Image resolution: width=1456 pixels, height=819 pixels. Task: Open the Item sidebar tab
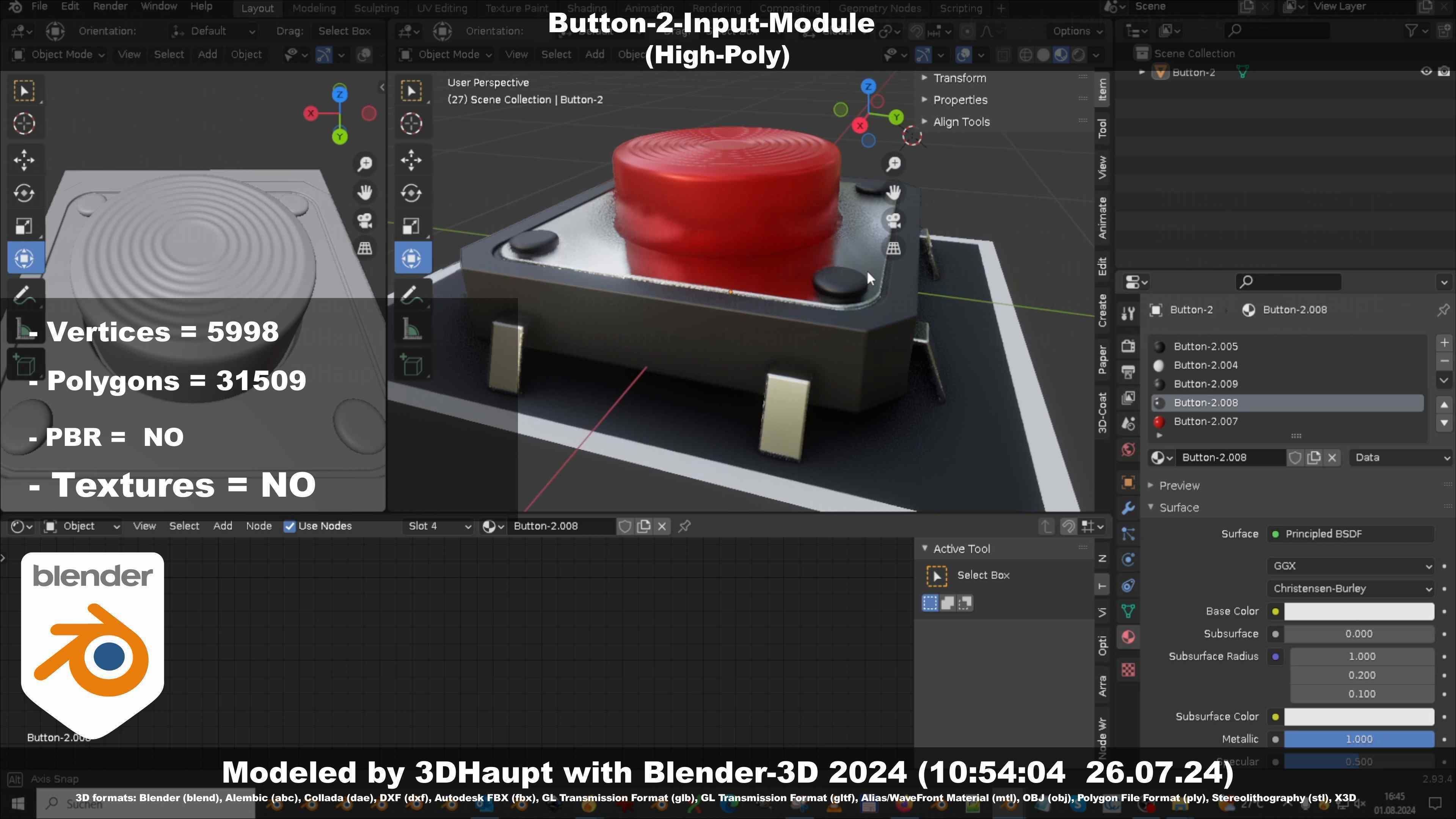1102,89
